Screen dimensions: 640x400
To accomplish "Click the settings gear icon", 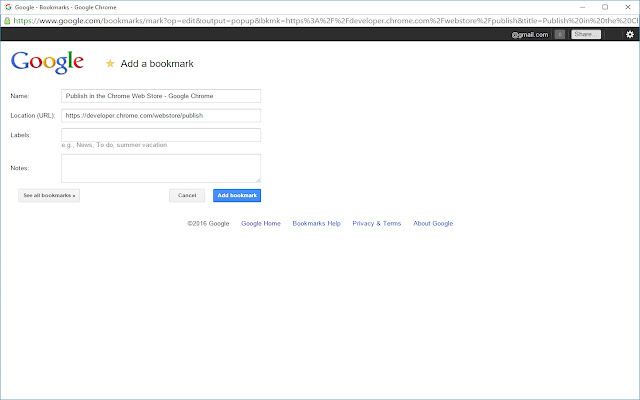I will pyautogui.click(x=630, y=34).
